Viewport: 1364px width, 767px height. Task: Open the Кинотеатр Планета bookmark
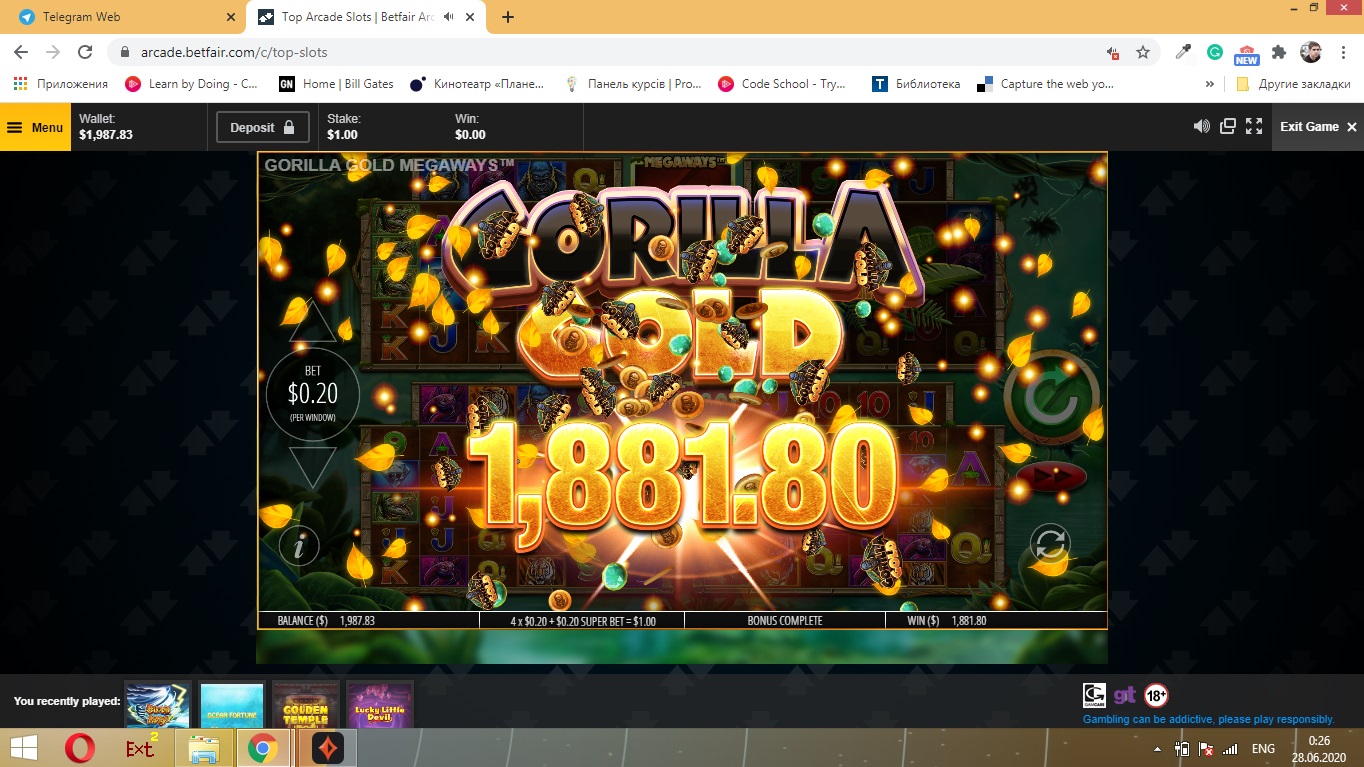point(478,84)
